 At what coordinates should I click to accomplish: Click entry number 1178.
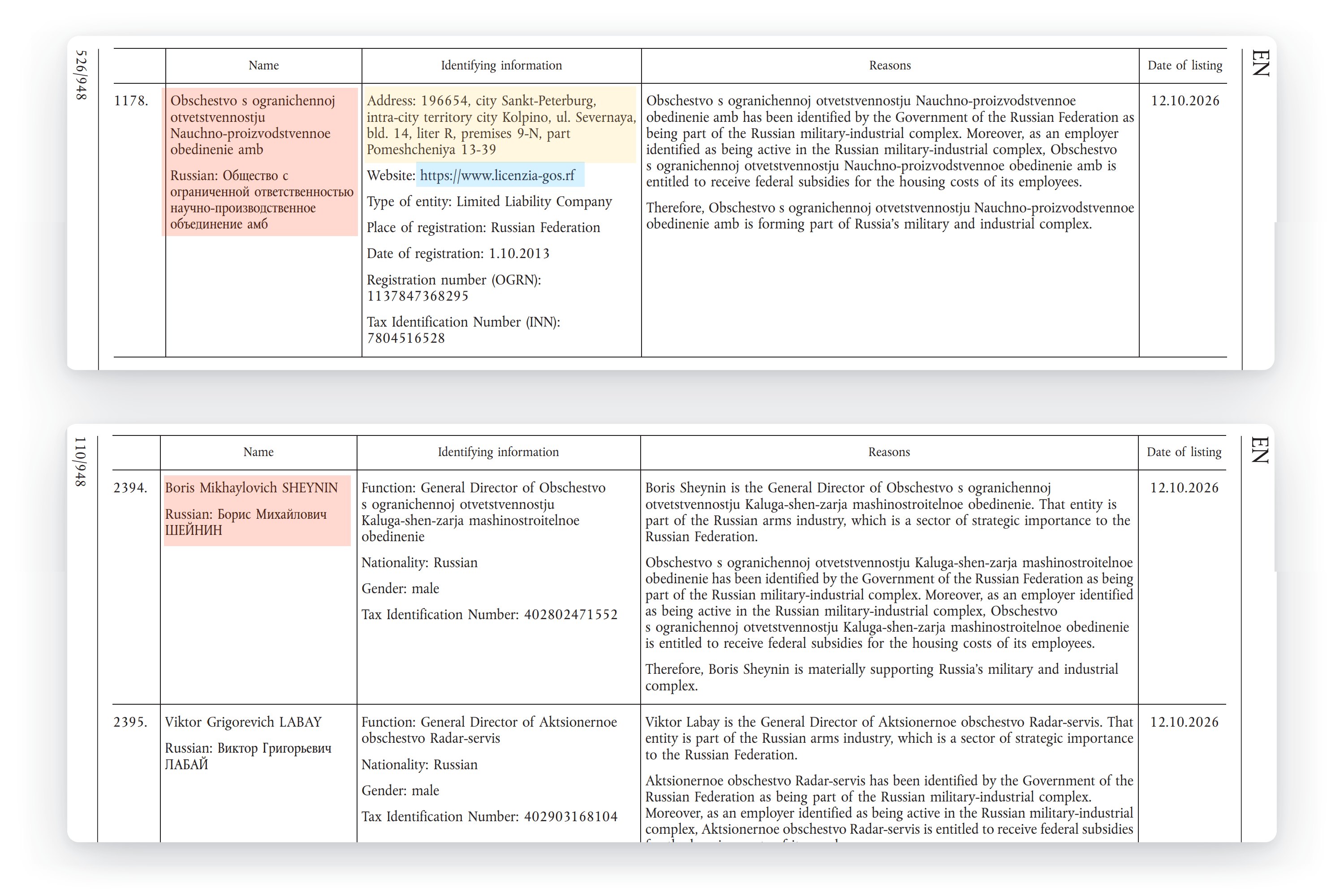click(131, 101)
